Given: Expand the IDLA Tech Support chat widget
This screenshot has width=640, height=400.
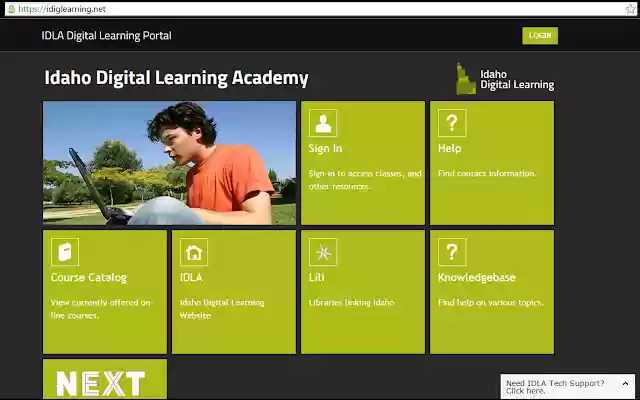Looking at the screenshot, I should click(625, 384).
